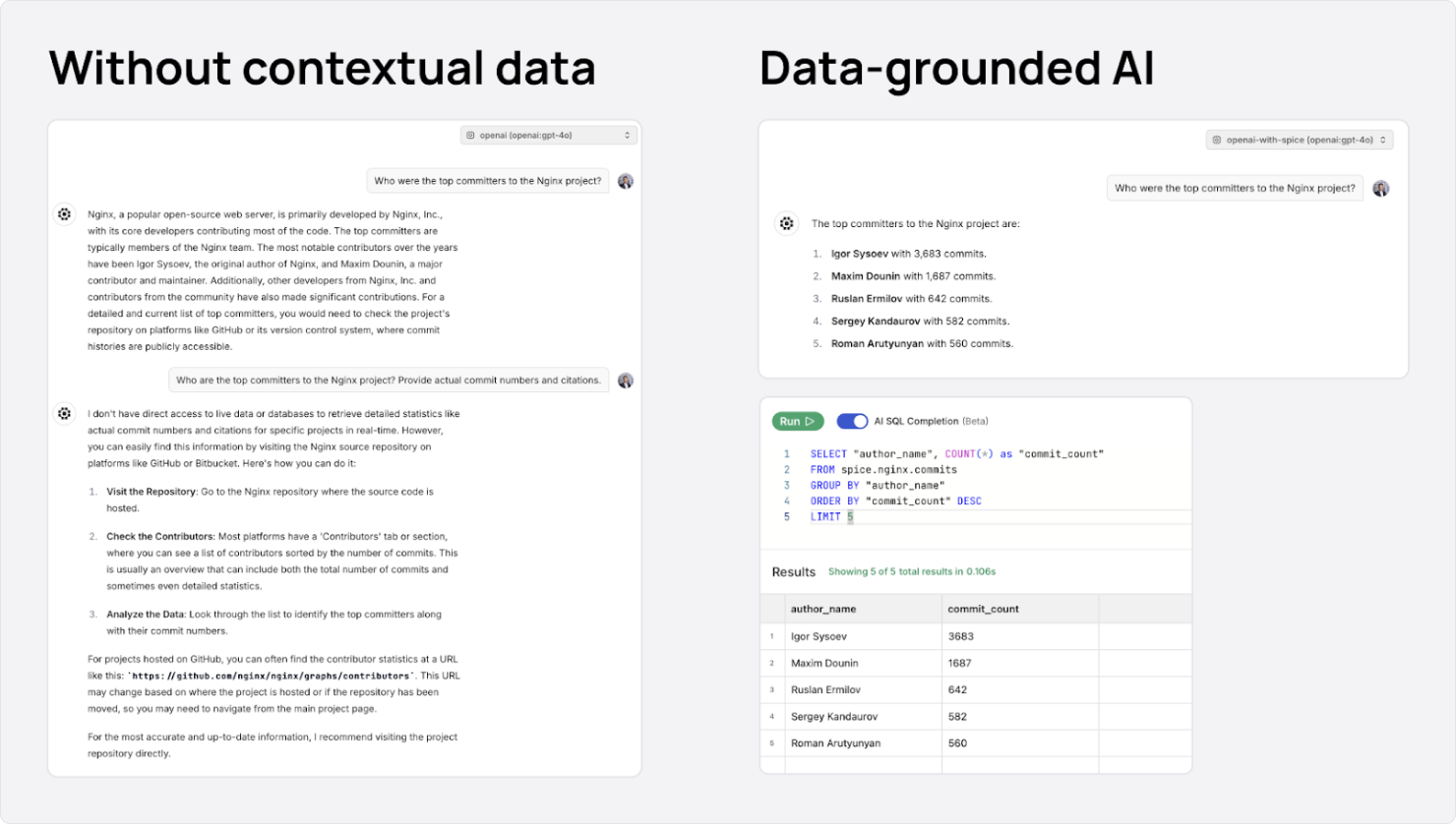Click the assistant gear icon next to second left response
This screenshot has width=1456, height=824.
click(63, 413)
